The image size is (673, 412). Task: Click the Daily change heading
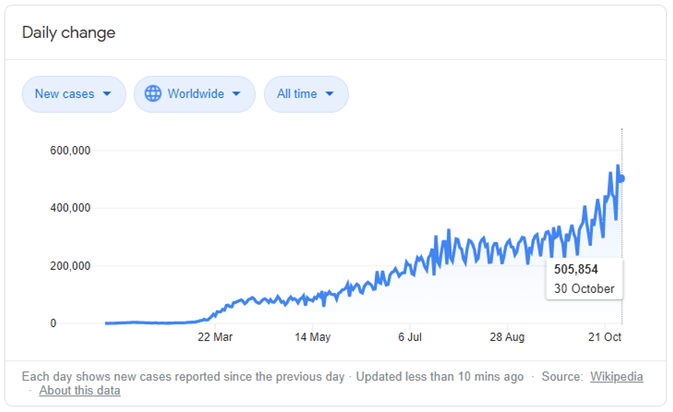coord(68,33)
